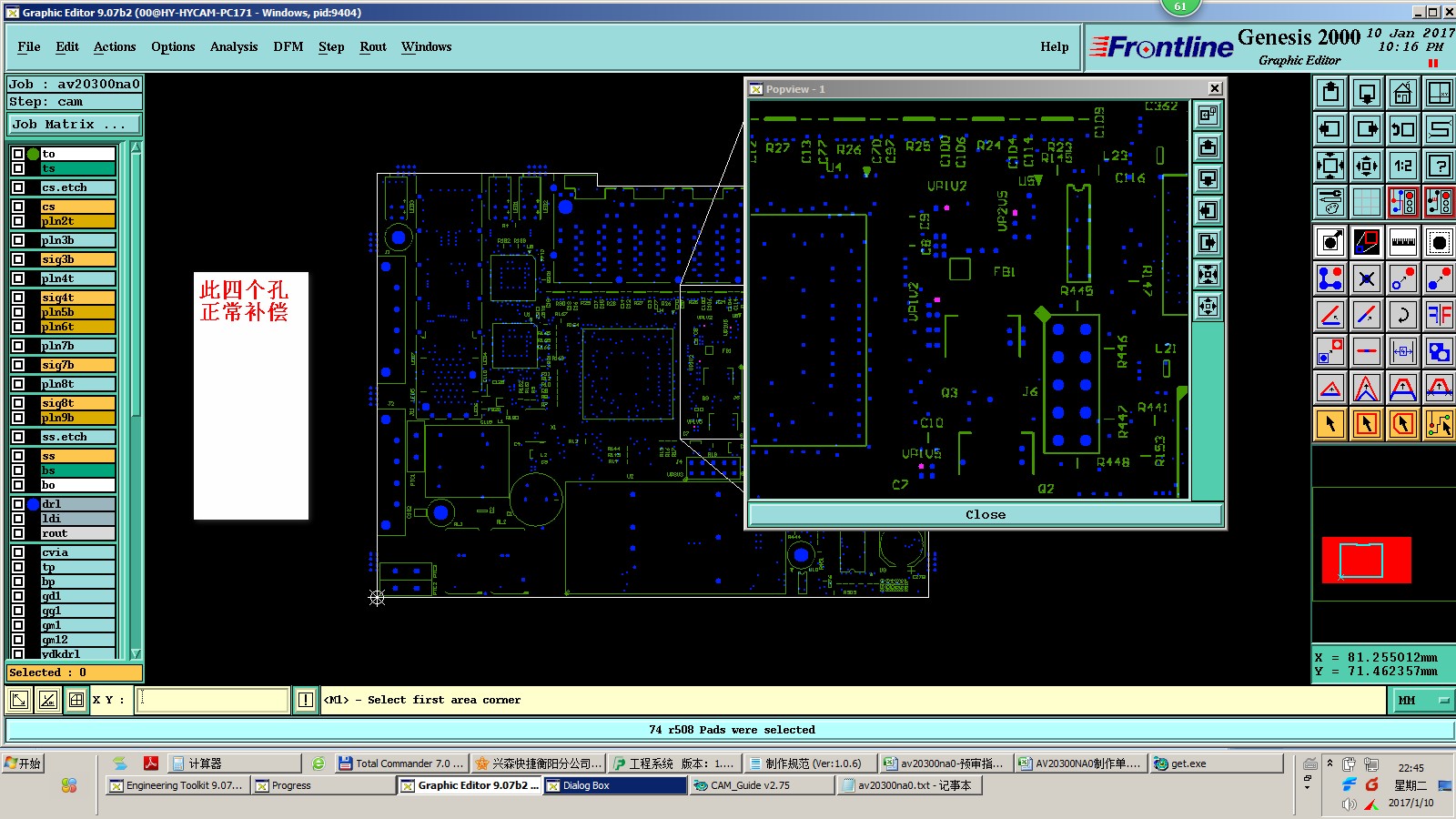This screenshot has height=819, width=1456.
Task: Select the sig4t layer row
Action: click(x=77, y=298)
